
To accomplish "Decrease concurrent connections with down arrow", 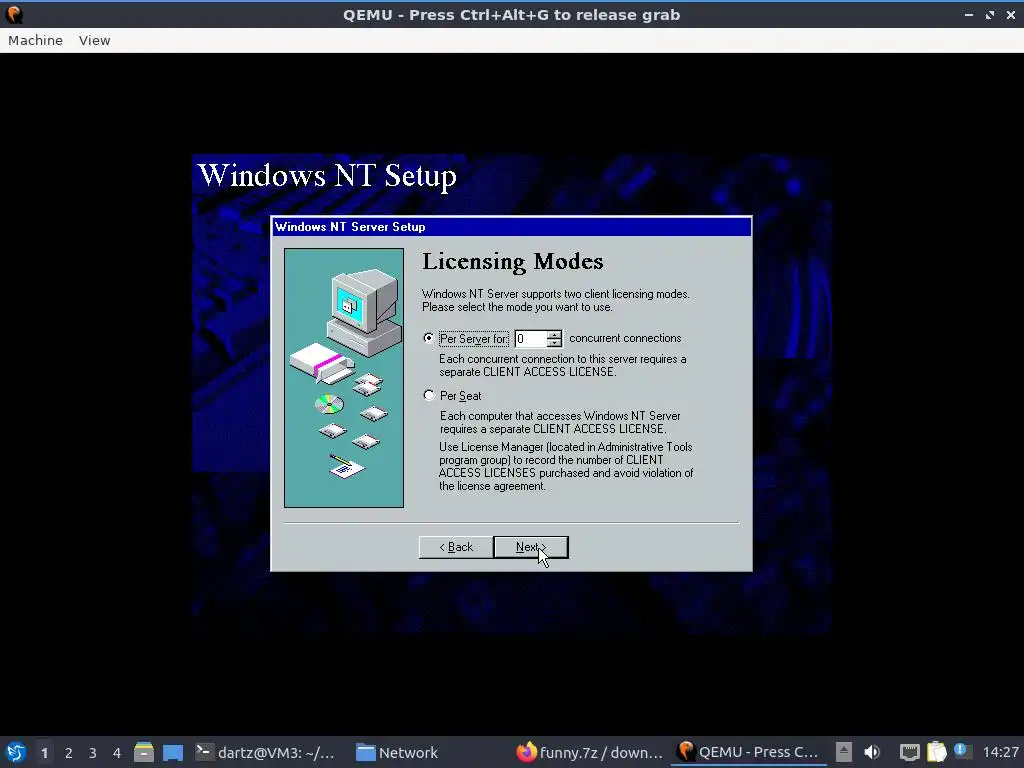I will pyautogui.click(x=554, y=342).
